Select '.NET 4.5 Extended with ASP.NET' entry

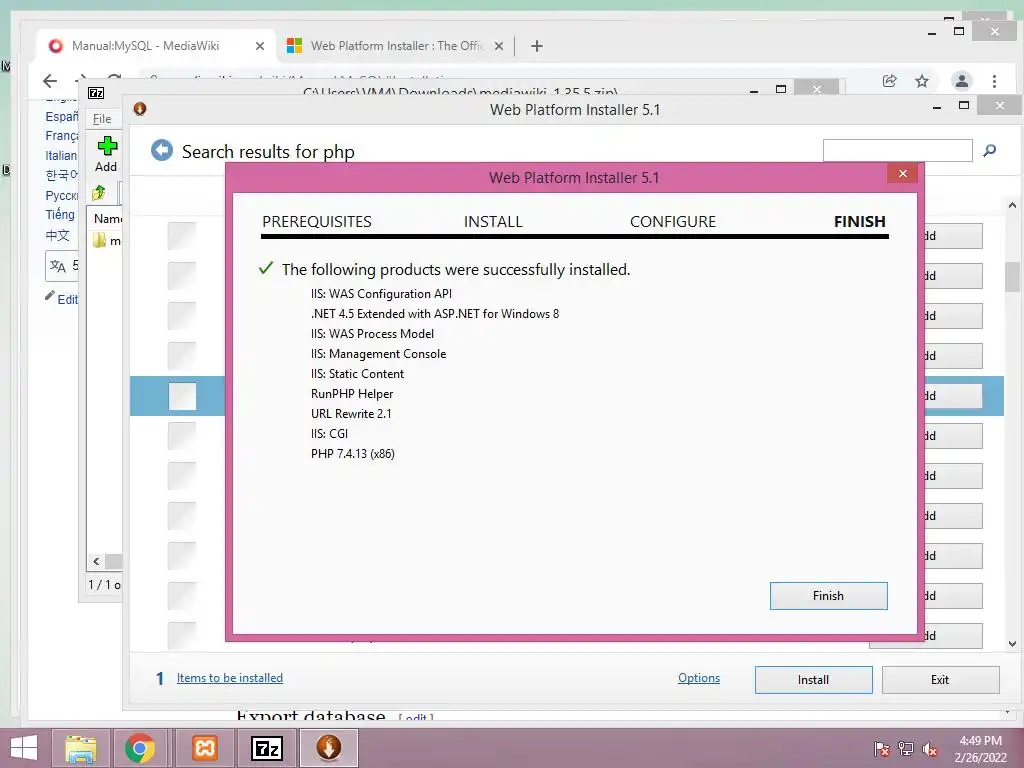tap(435, 314)
